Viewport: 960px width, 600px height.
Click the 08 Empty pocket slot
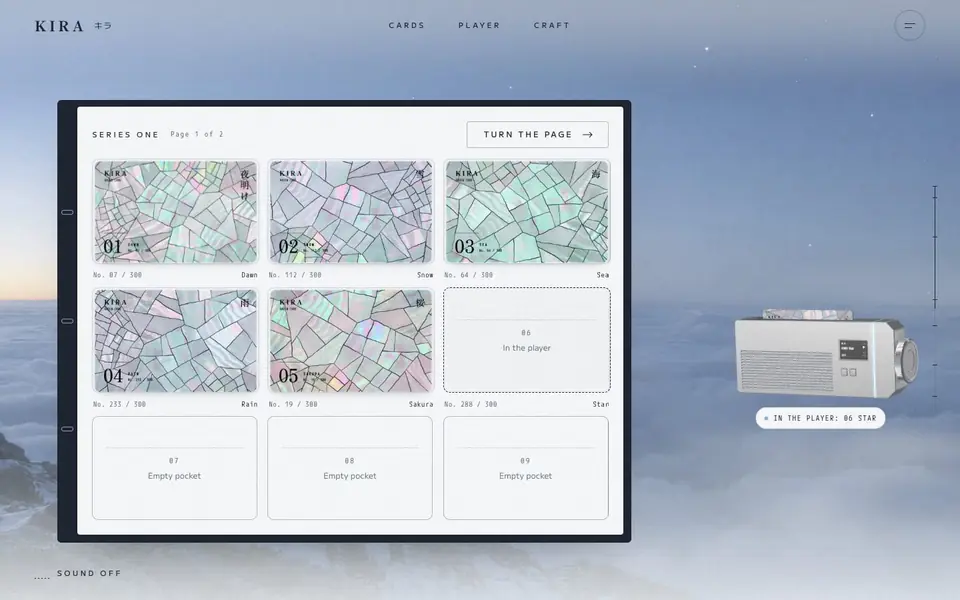point(350,468)
